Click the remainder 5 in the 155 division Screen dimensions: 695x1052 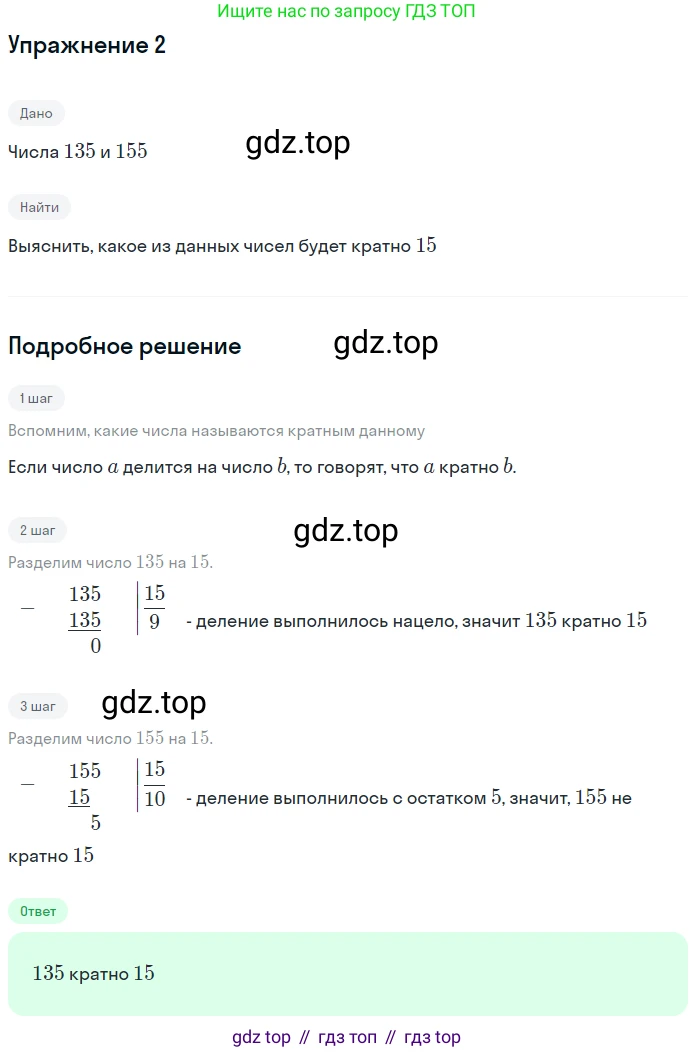click(95, 823)
